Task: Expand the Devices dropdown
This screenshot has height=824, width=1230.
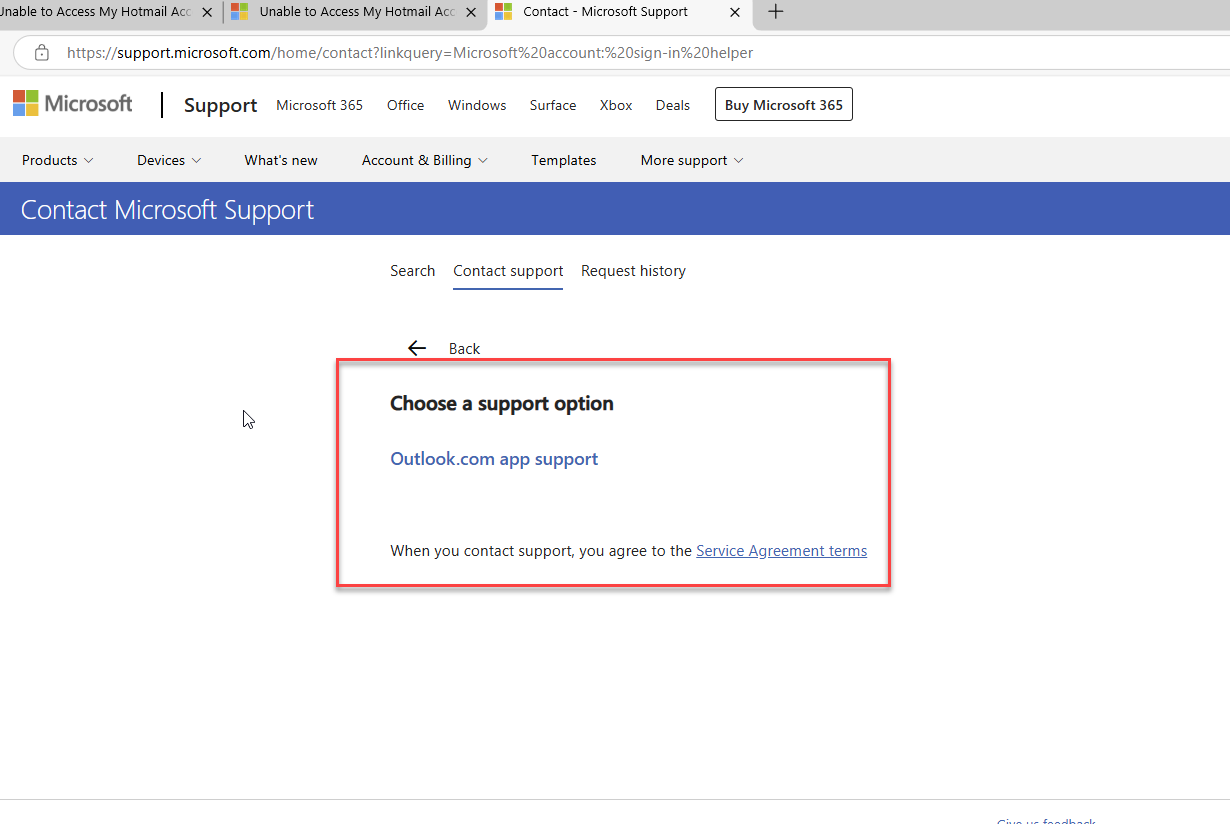Action: coord(169,160)
